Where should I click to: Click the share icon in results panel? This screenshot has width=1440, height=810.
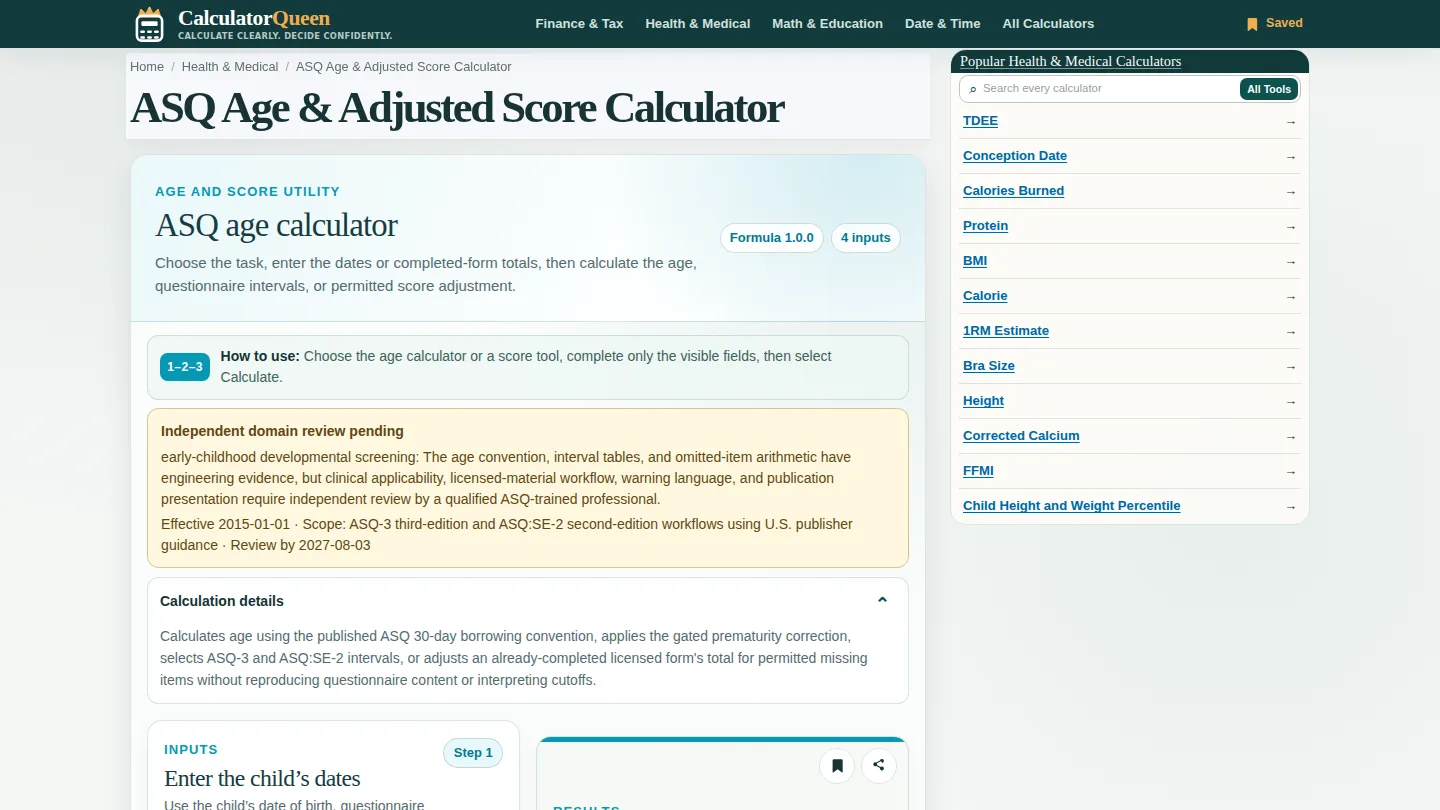879,766
